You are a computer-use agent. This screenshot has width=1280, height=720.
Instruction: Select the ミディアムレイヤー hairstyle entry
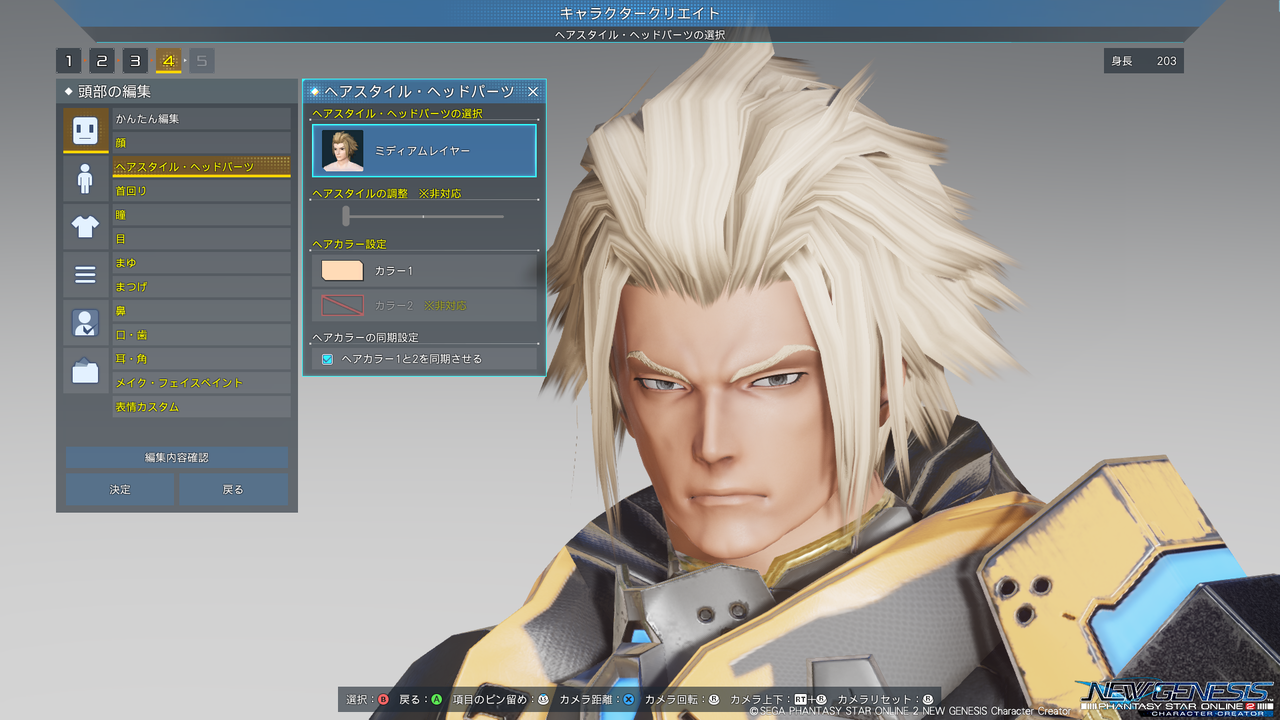tap(424, 150)
